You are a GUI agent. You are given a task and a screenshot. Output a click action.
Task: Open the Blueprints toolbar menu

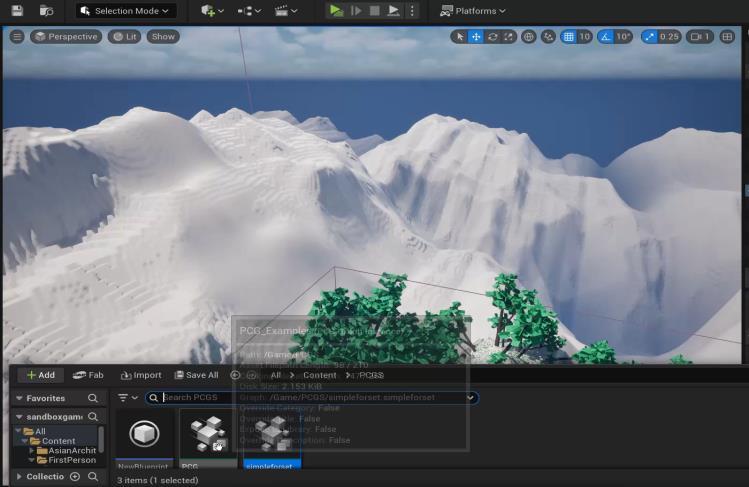(x=249, y=11)
